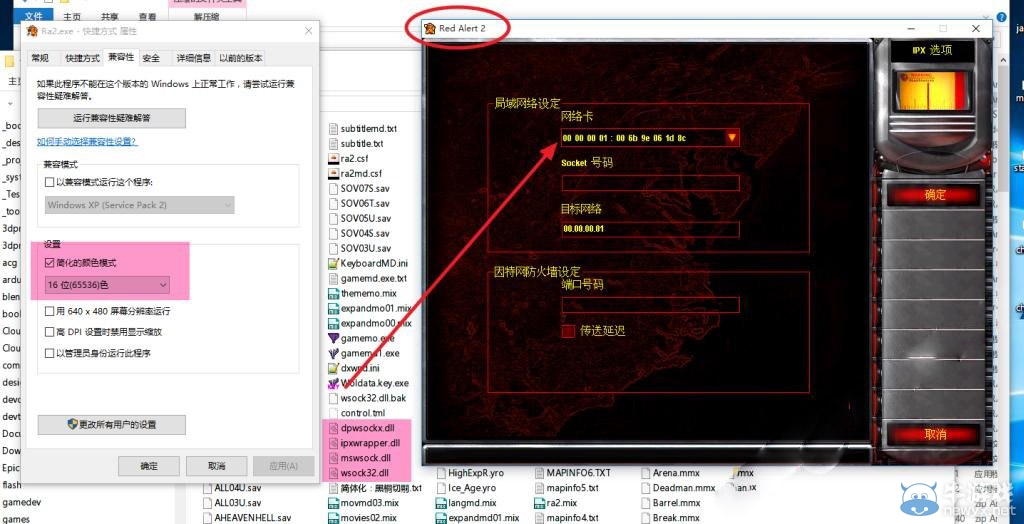1024x524 pixels.
Task: Select the SOV07S.sav file icon
Action: (x=333, y=188)
